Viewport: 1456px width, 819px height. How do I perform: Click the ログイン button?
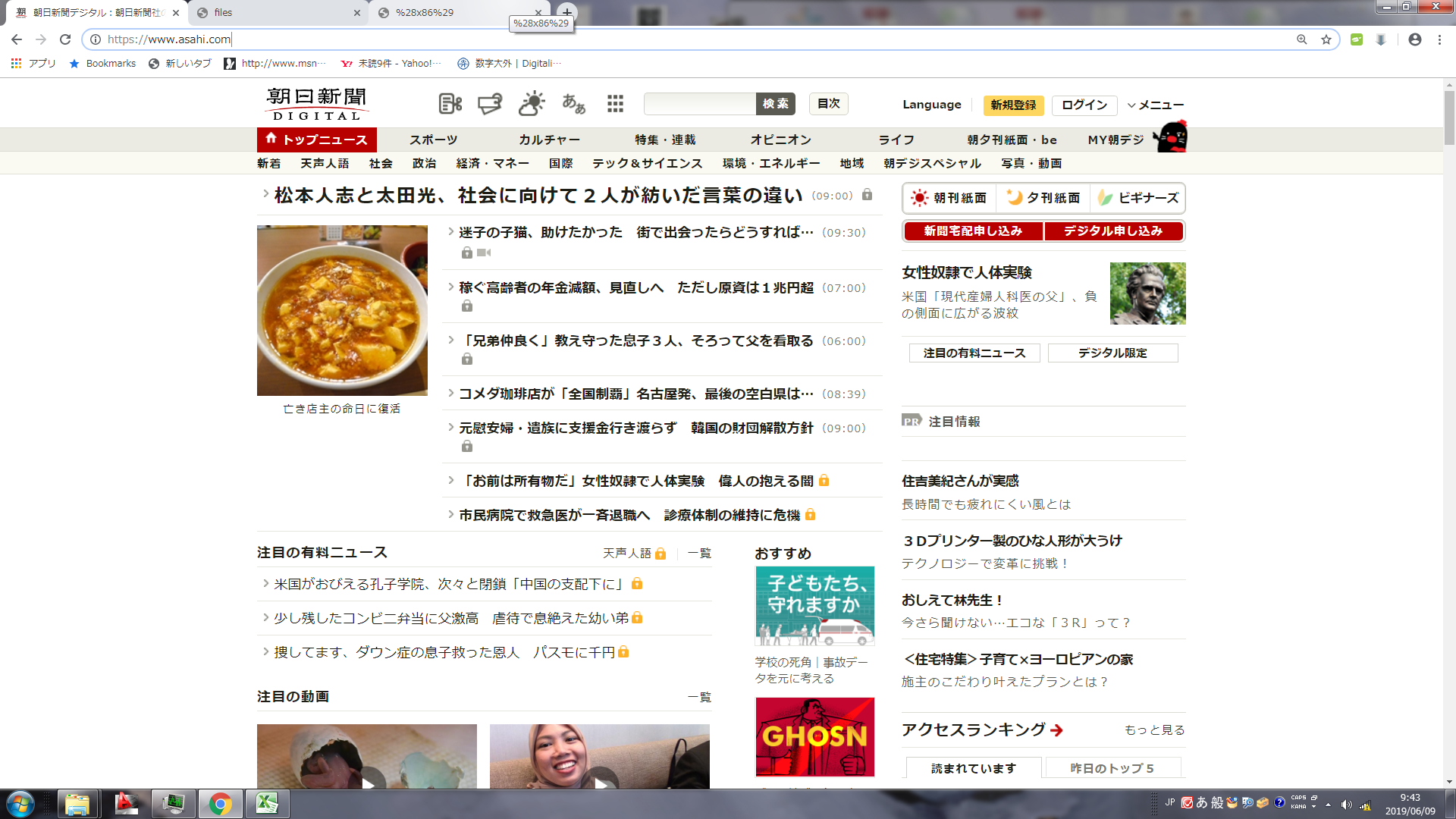point(1084,105)
